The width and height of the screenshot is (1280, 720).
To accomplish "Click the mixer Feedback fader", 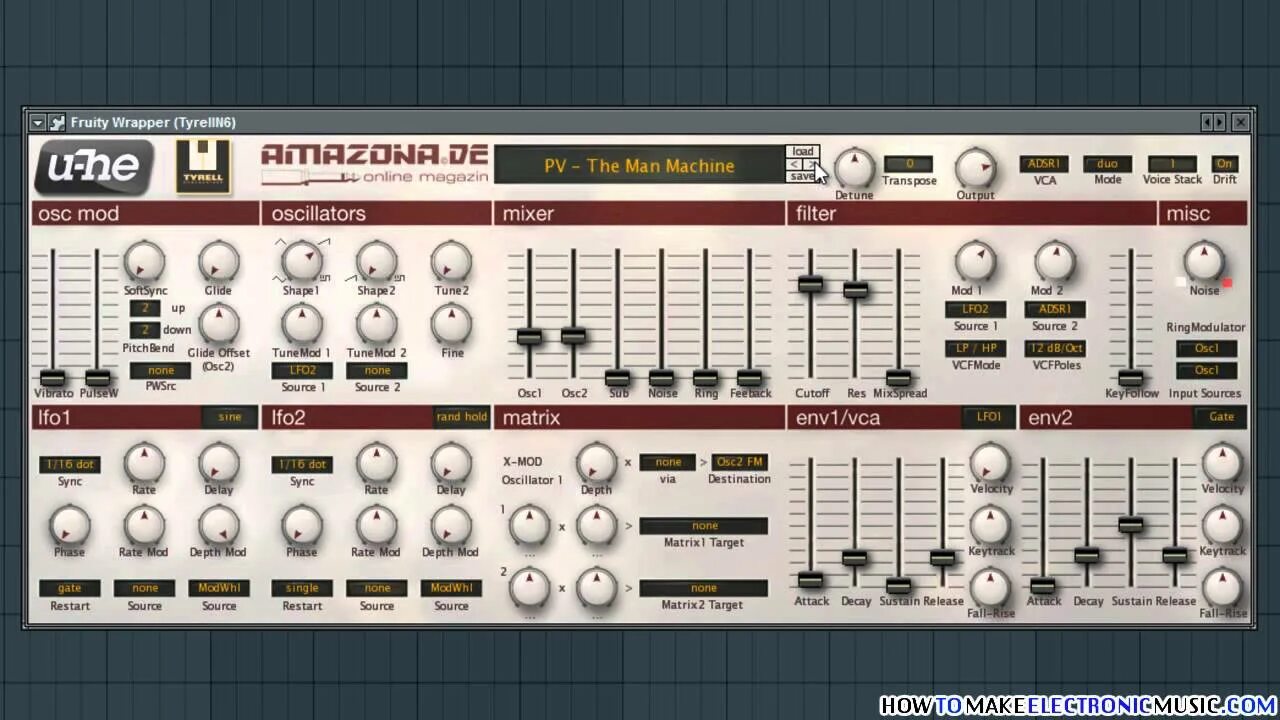I will [749, 378].
